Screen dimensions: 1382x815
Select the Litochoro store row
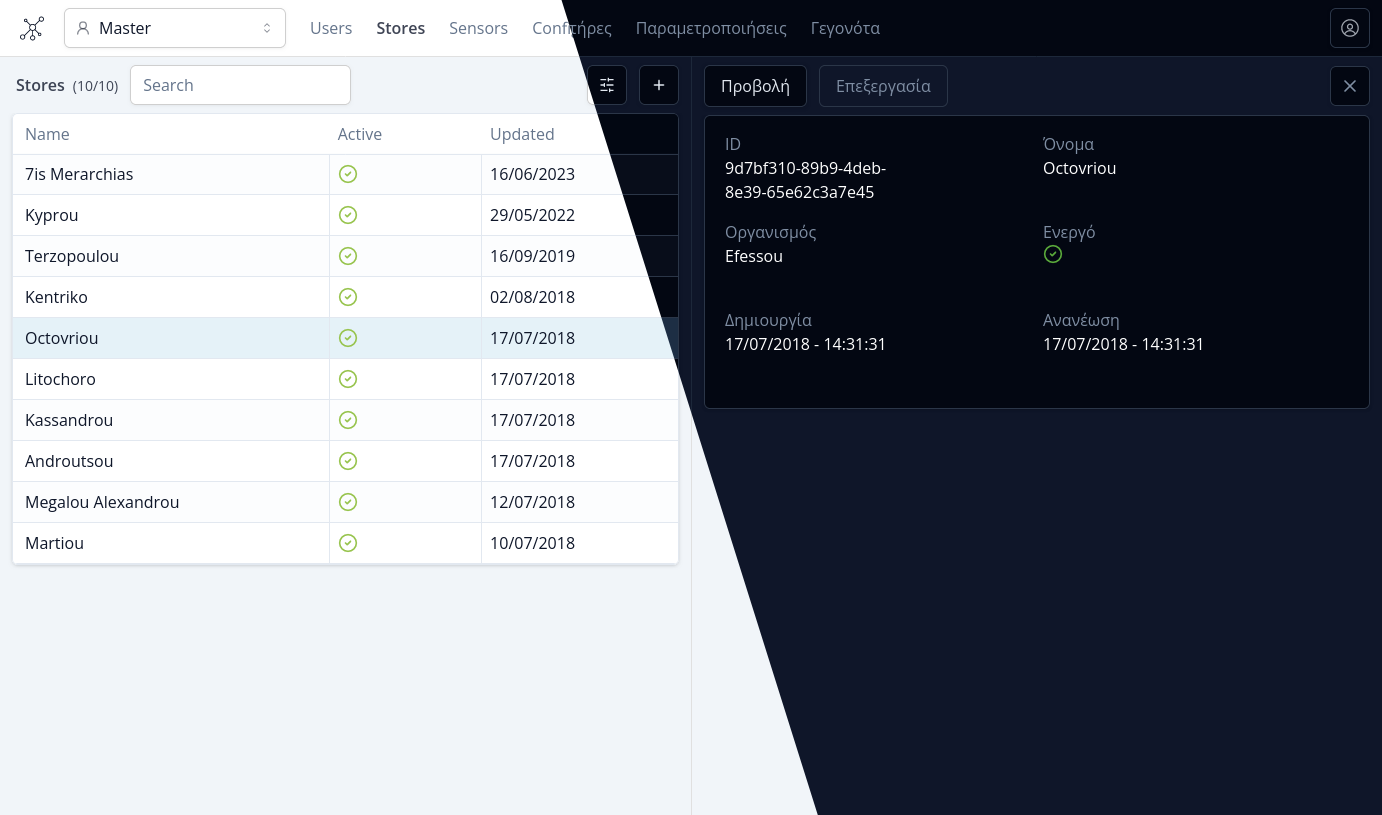60,379
